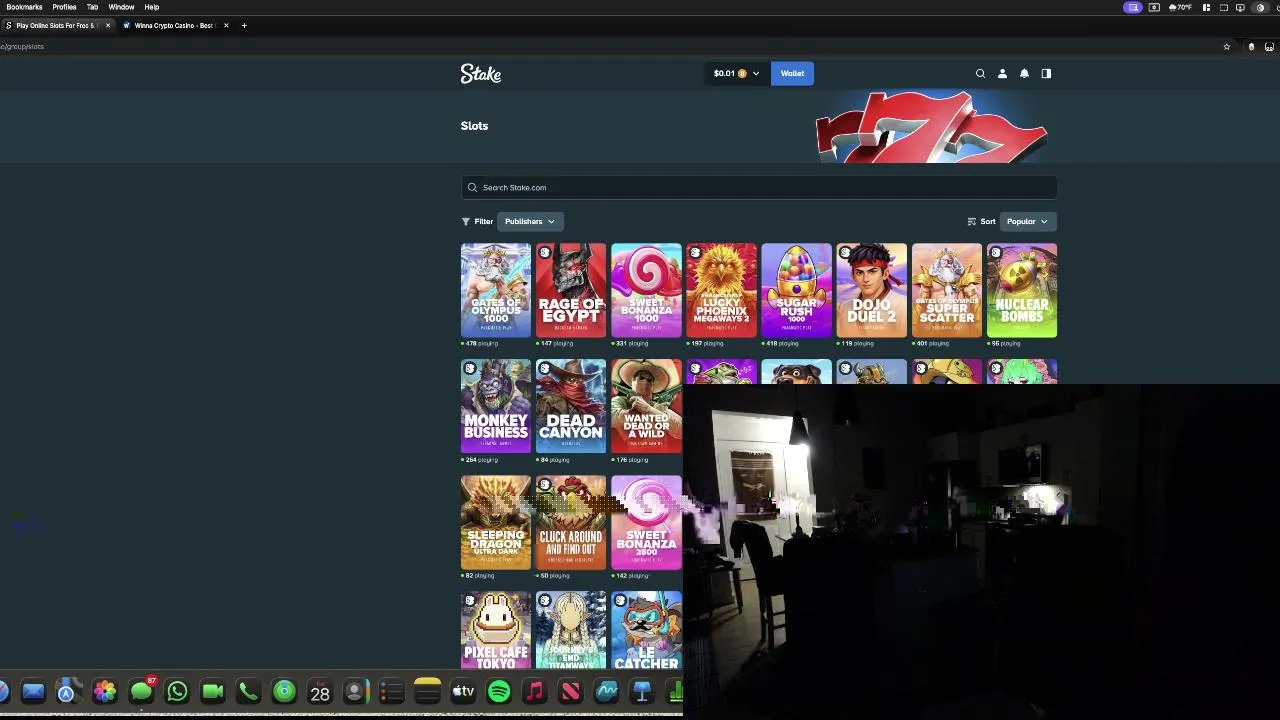Screen dimensions: 1280x720
Task: Open the Profiles menu
Action: pos(64,7)
